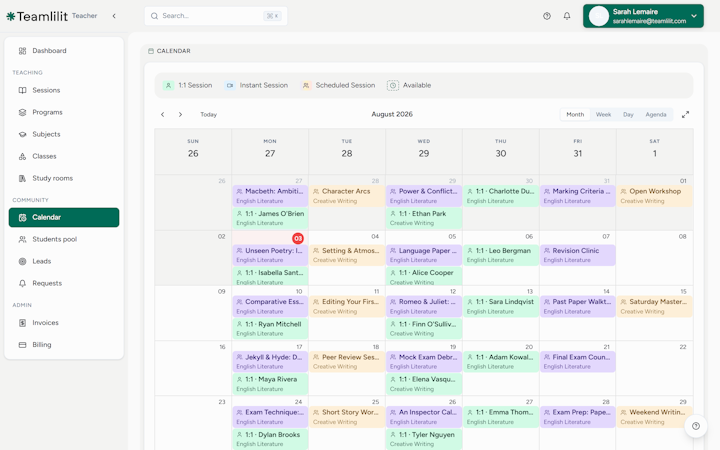The height and width of the screenshot is (450, 720).
Task: Open the Revision Clinic event
Action: 578,255
